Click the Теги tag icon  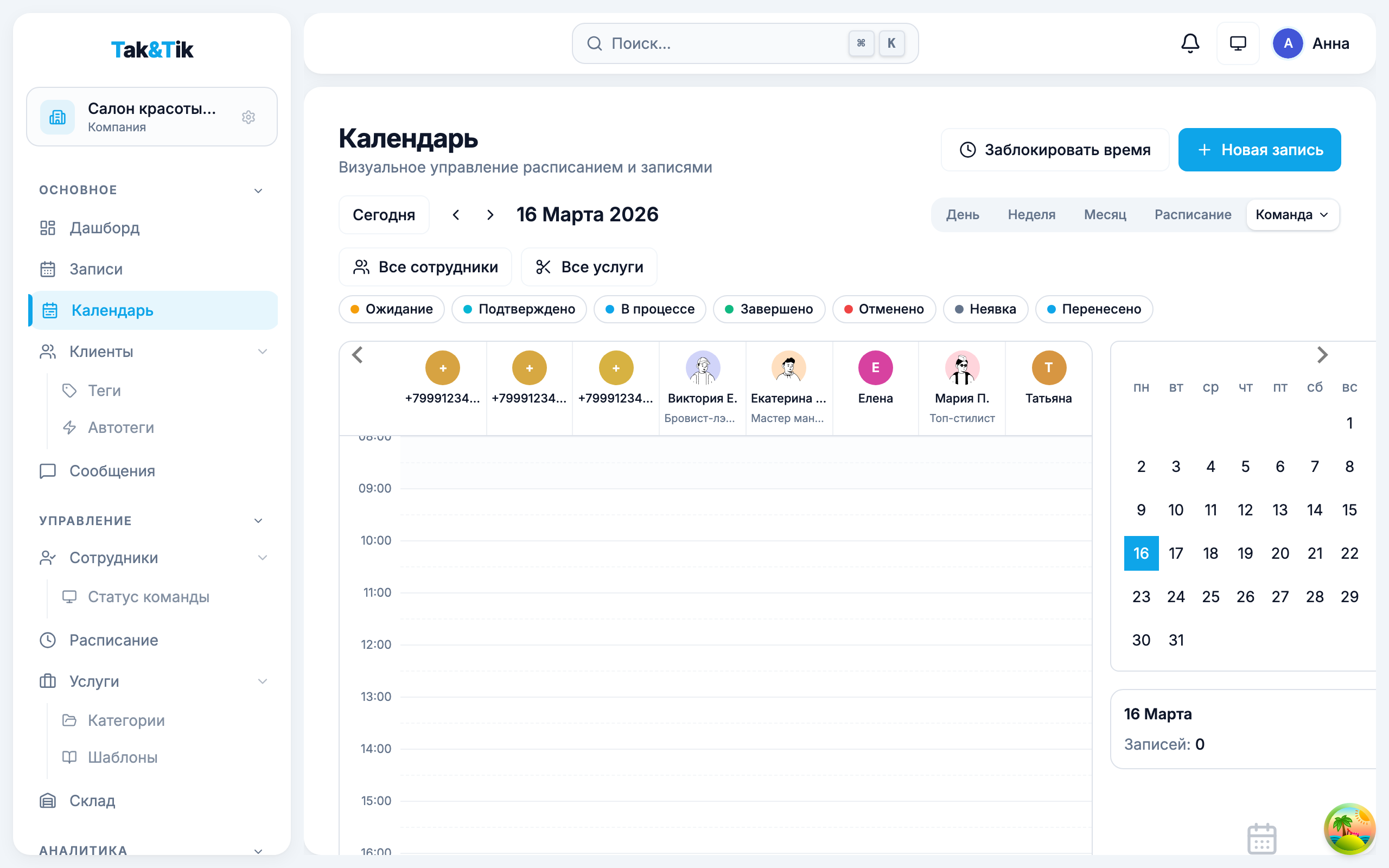[70, 391]
